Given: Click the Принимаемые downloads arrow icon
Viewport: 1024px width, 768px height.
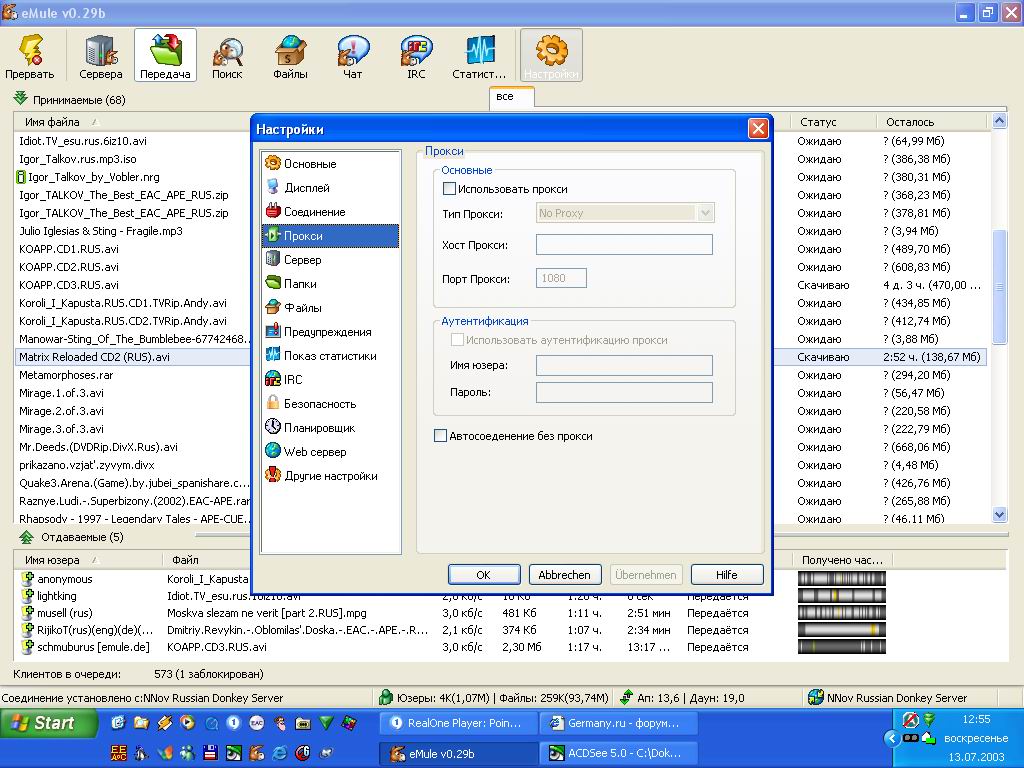Looking at the screenshot, I should click(x=21, y=99).
